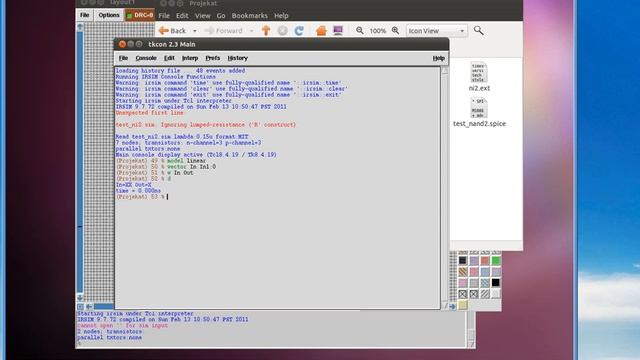Open tkcon Prefs menu
640x360 pixels.
click(213, 58)
